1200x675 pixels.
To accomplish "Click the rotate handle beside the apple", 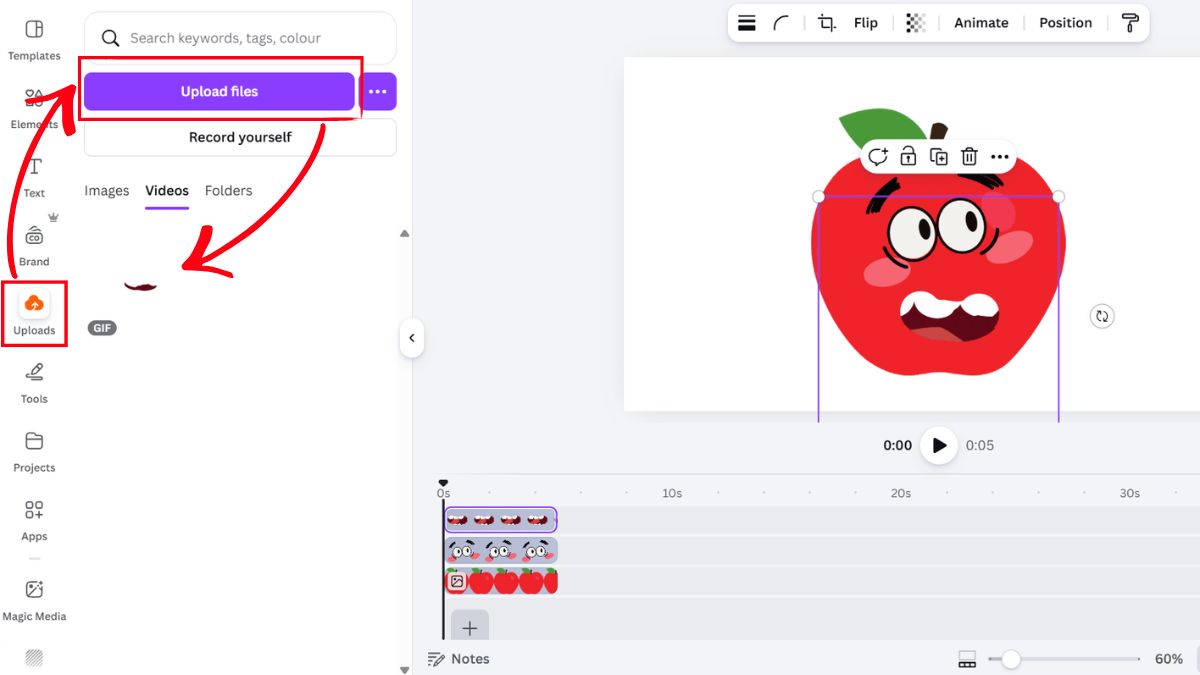I will (x=1102, y=316).
